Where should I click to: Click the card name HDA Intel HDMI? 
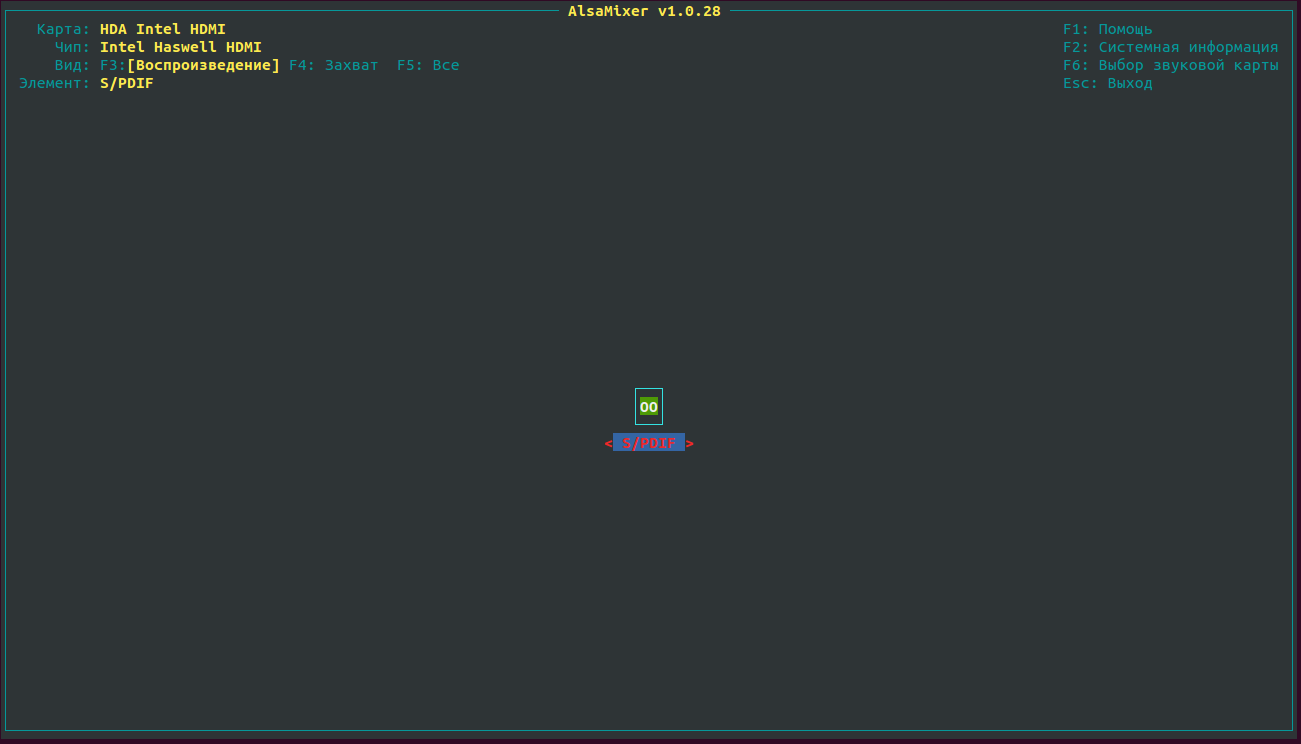click(x=163, y=29)
